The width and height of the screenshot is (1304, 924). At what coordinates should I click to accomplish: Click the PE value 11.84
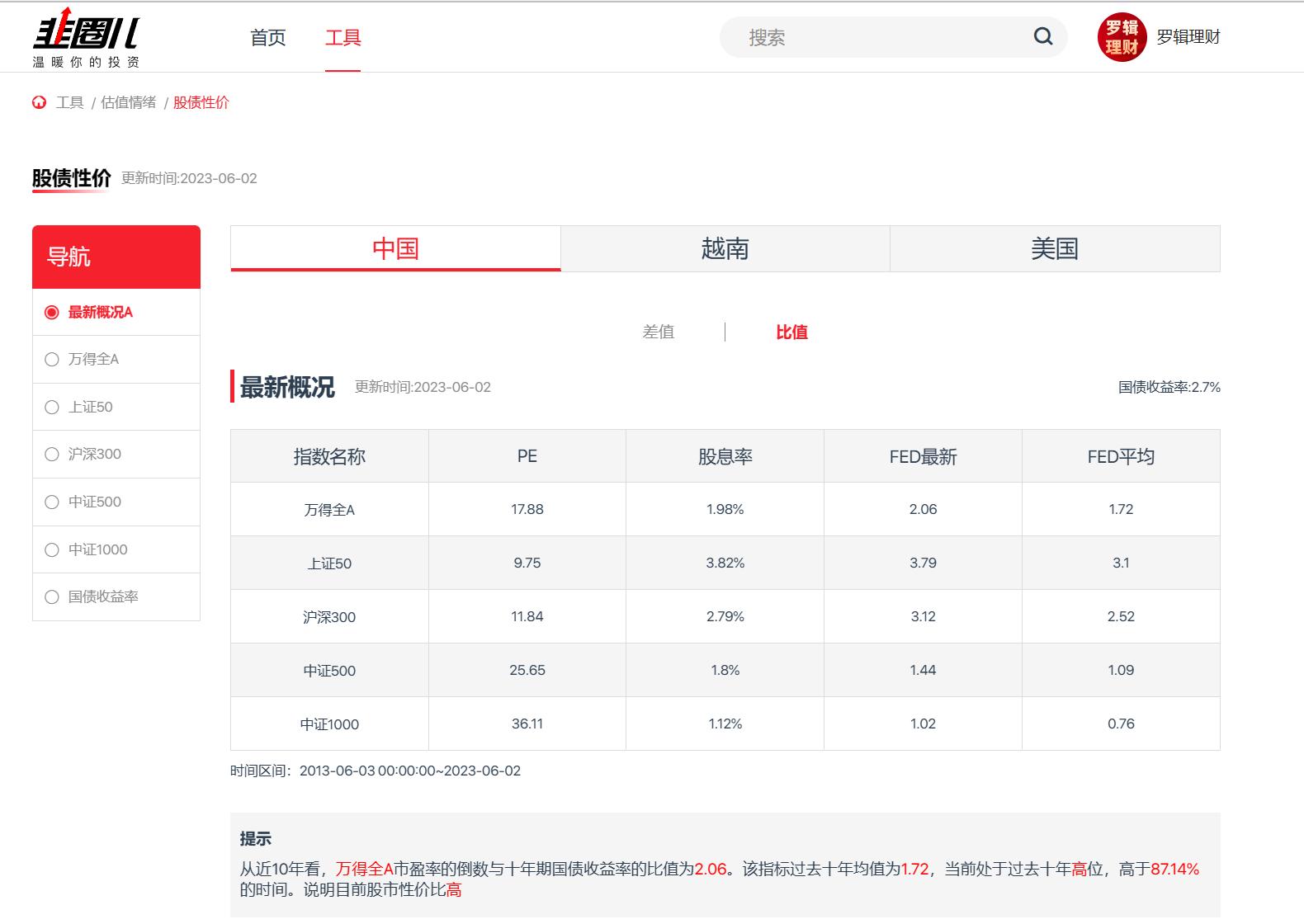click(x=527, y=616)
